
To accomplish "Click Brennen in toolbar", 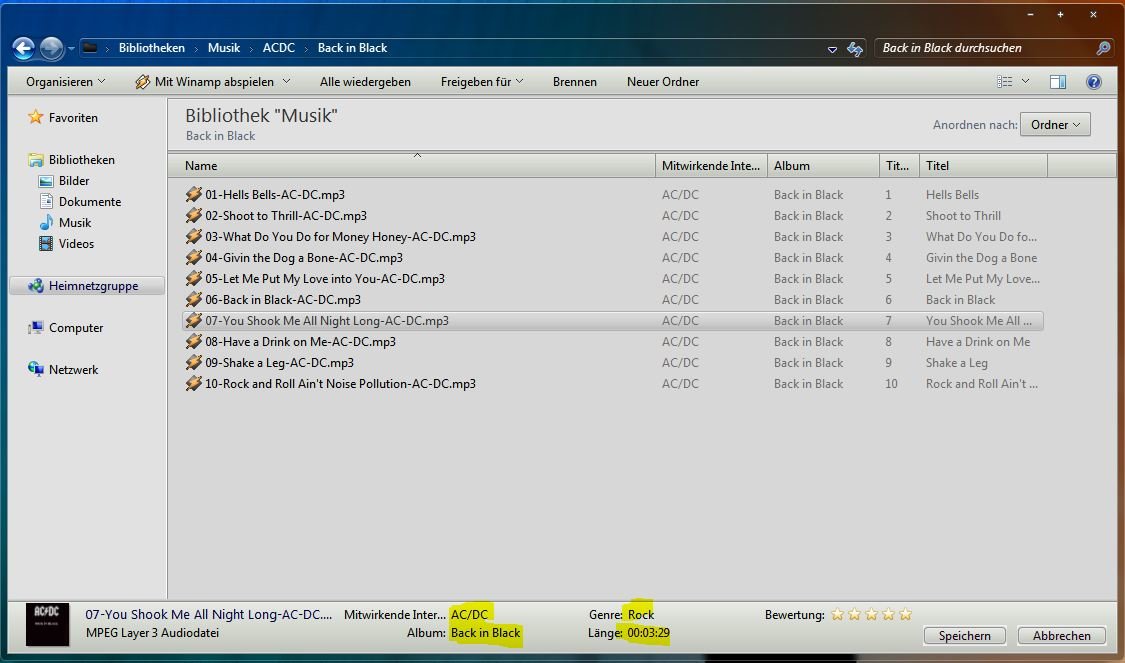I will (x=575, y=82).
